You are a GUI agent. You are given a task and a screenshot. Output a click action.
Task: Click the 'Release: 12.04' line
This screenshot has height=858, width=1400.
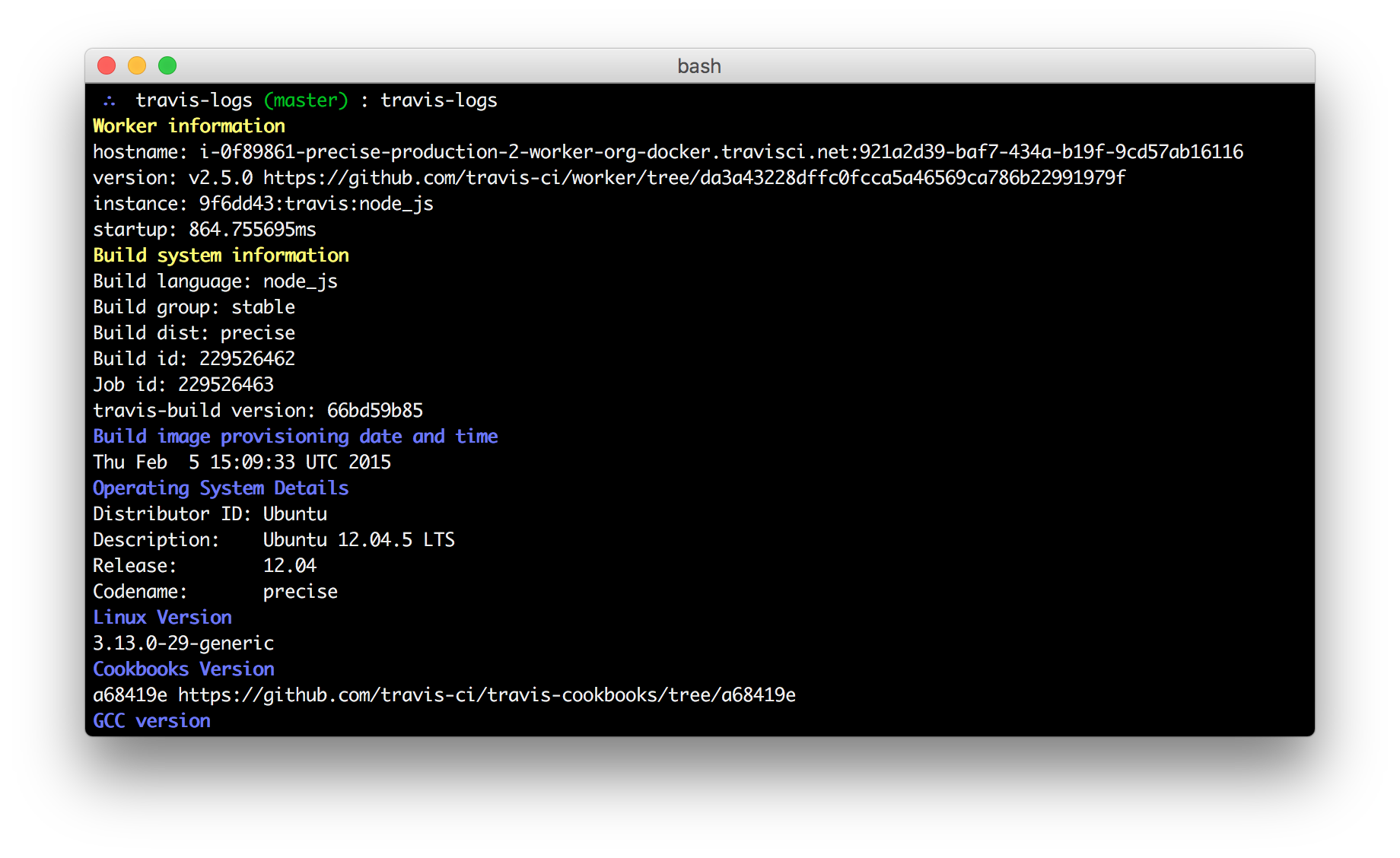[x=205, y=566]
